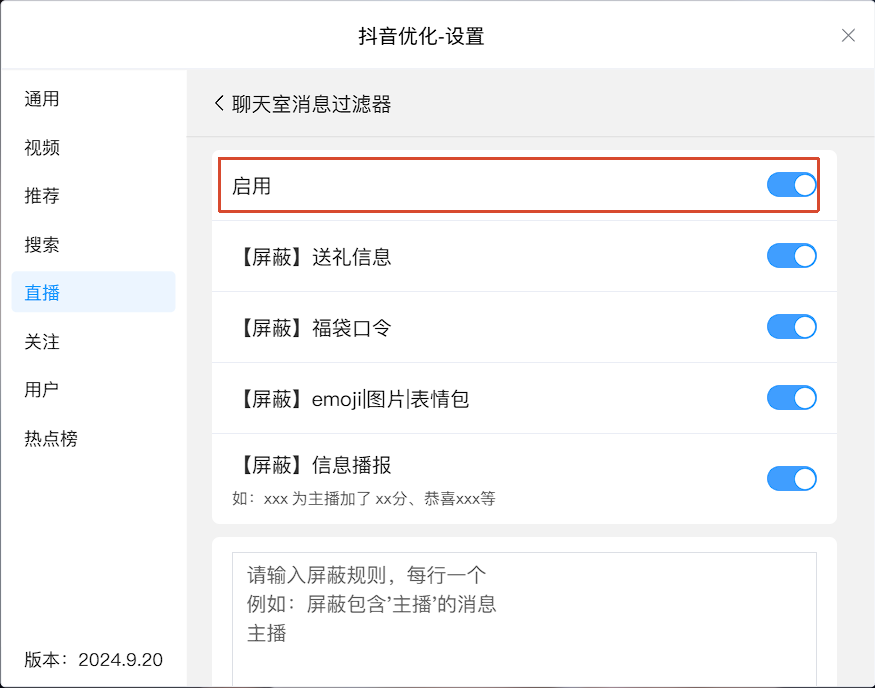The height and width of the screenshot is (688, 875).
Task: Select the 直播 sidebar item
Action: point(93,292)
